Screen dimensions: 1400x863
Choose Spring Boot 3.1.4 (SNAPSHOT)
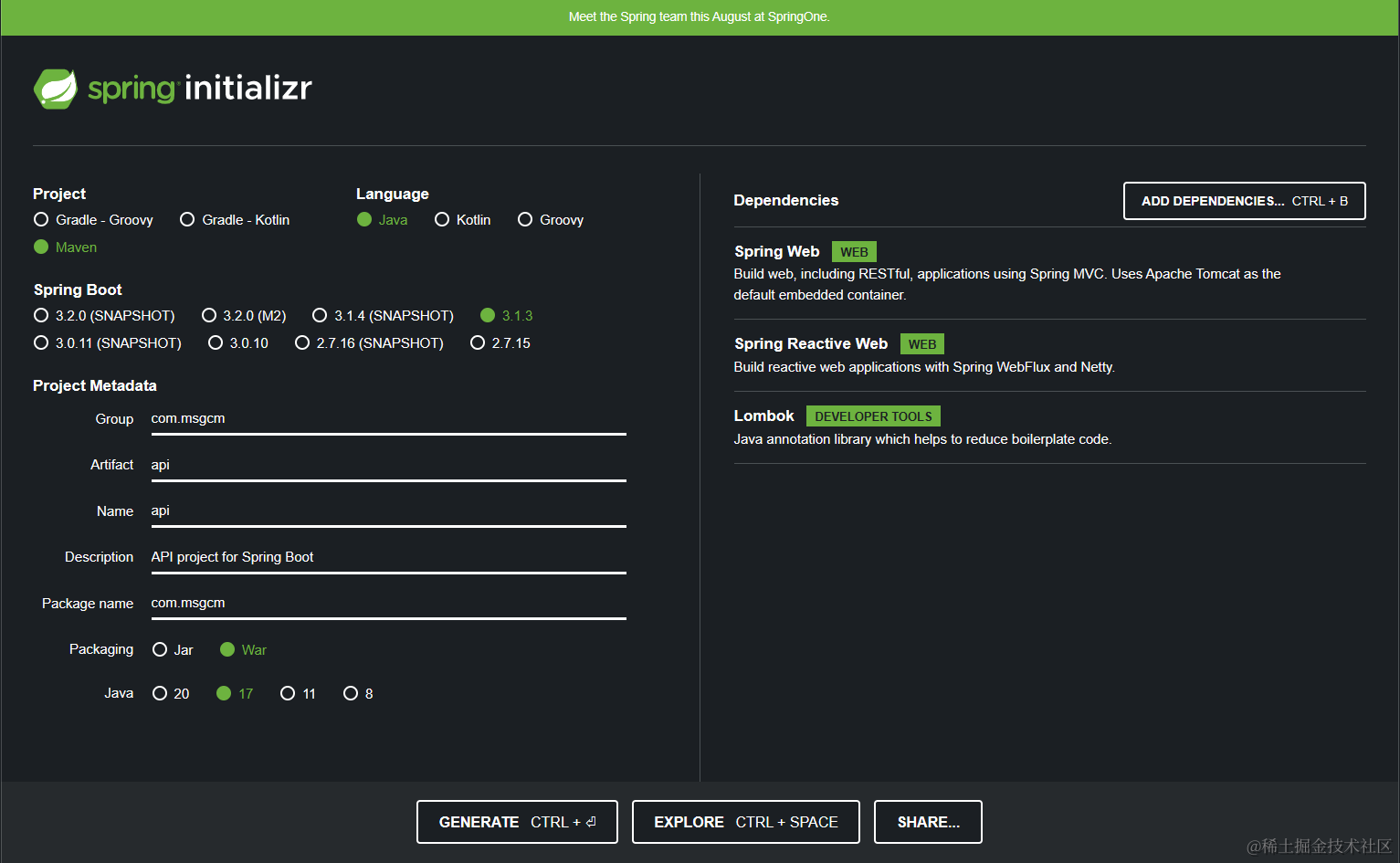click(383, 316)
